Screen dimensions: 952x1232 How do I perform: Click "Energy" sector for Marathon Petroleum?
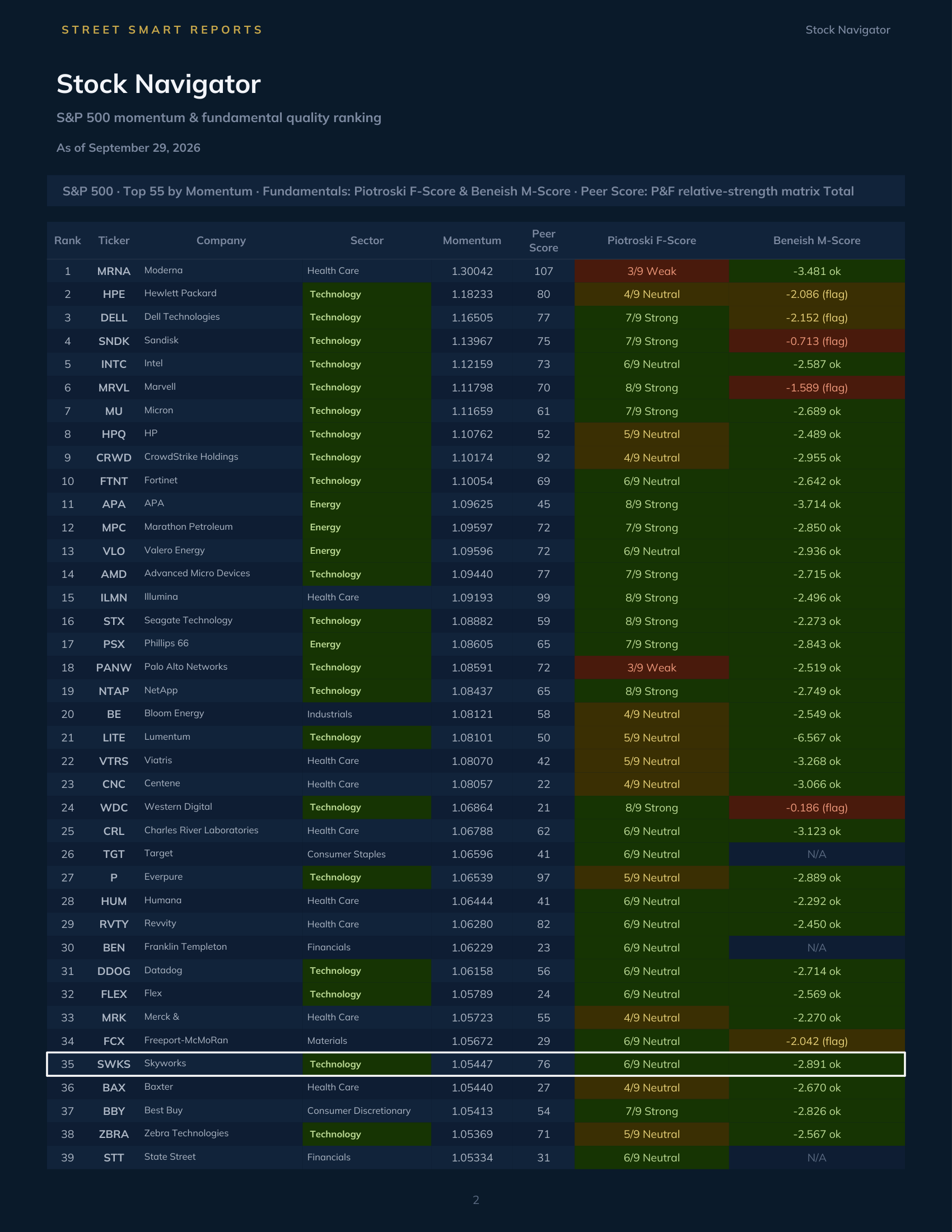[x=367, y=528]
